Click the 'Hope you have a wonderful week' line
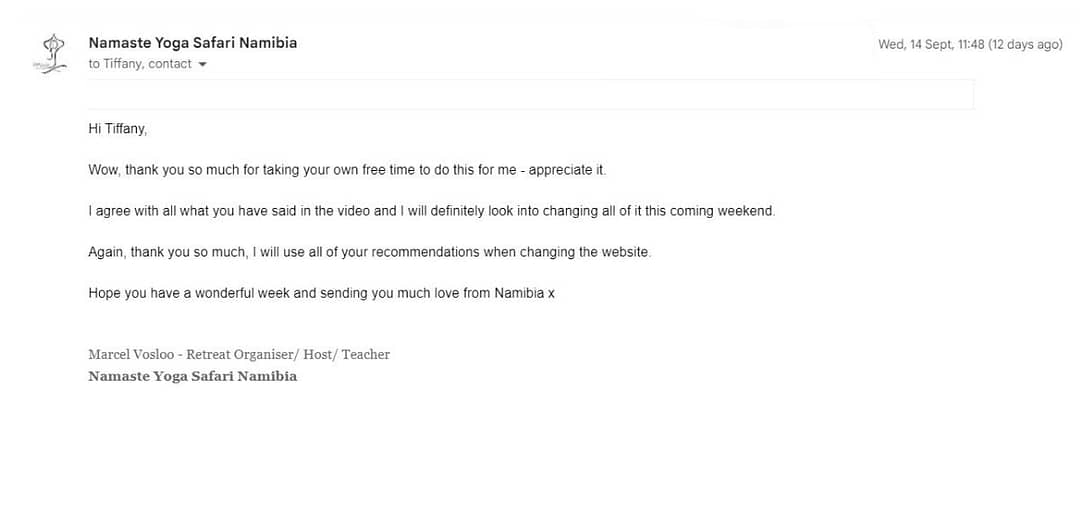This screenshot has height=522, width=1080. [x=321, y=293]
